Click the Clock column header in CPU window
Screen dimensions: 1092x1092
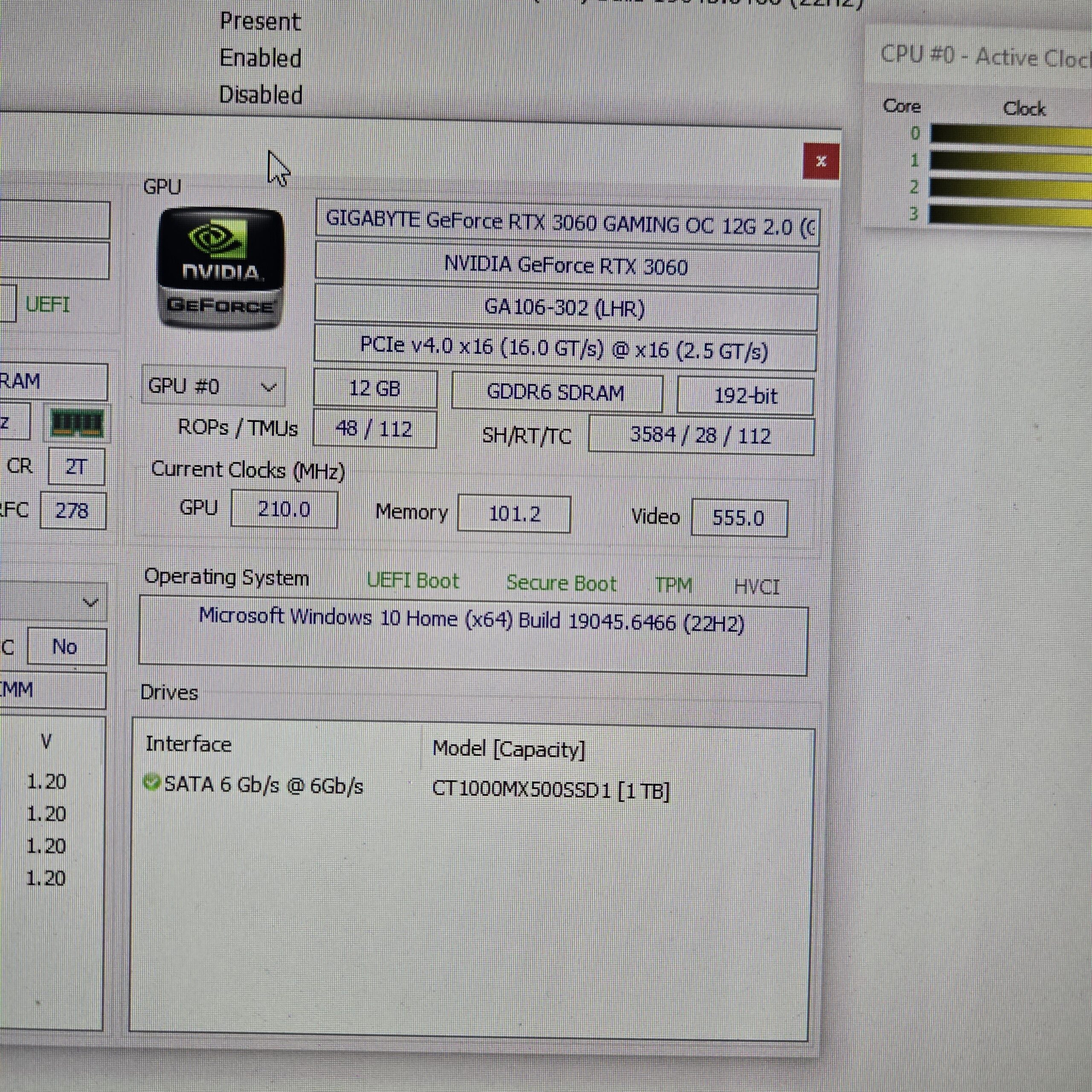[1024, 108]
